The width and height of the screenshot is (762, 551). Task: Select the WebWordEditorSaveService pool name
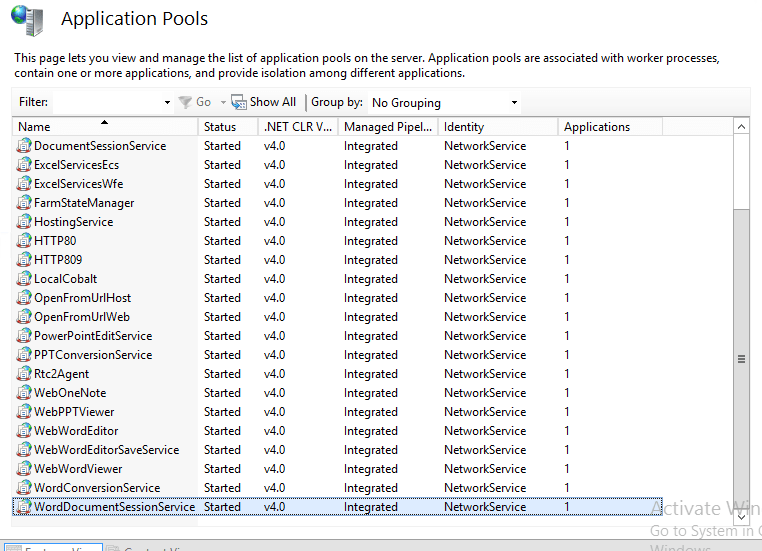[x=106, y=449]
